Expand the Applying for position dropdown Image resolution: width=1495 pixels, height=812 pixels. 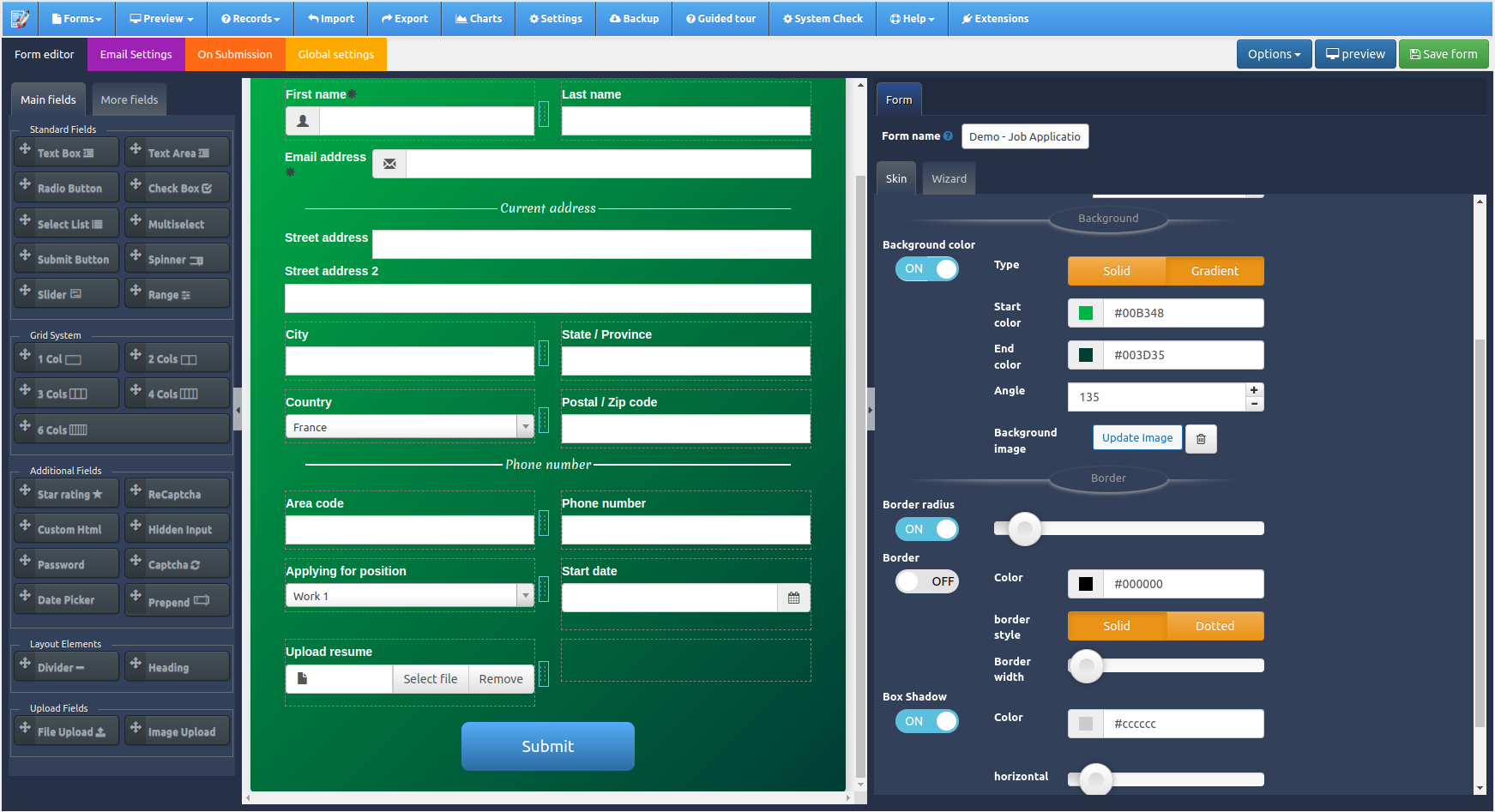[x=525, y=594]
